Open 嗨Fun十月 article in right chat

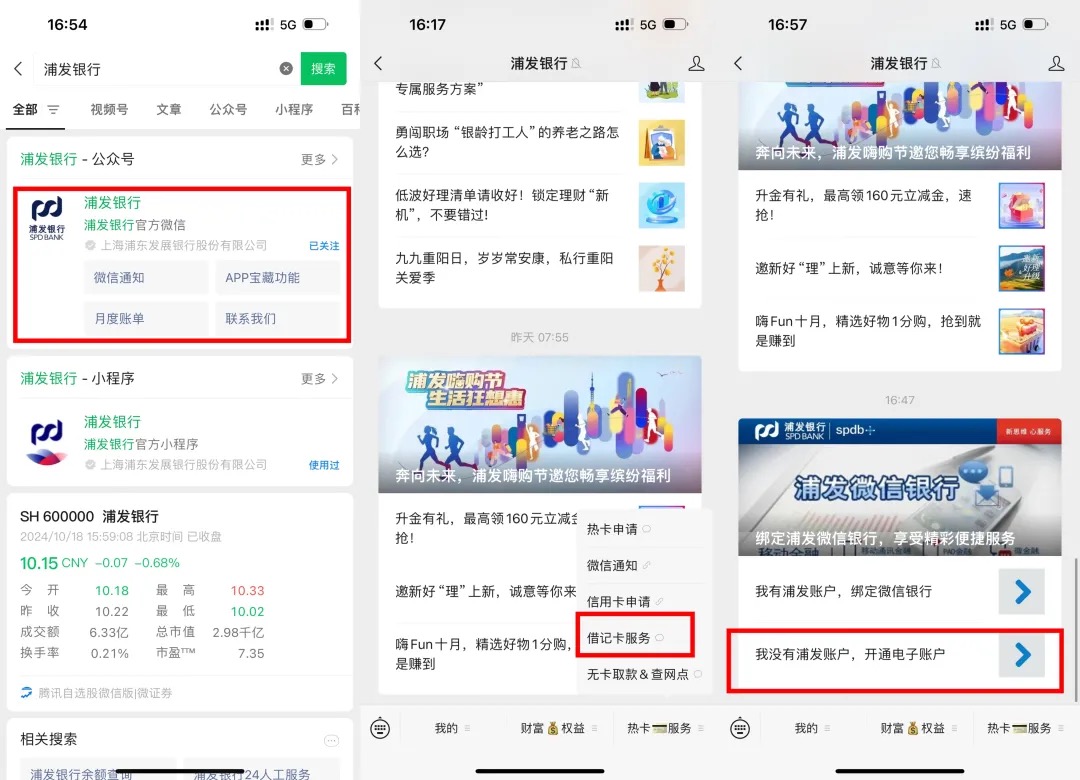868,331
